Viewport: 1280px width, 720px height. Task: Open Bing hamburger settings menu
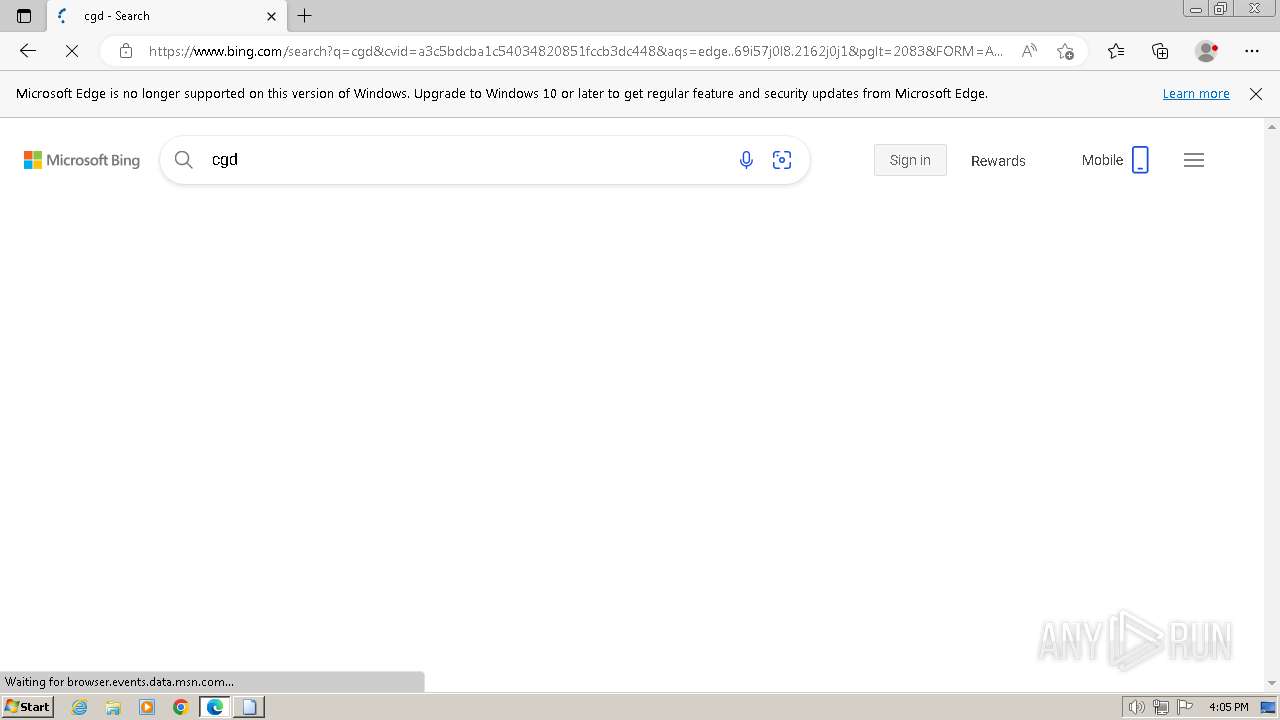1194,160
